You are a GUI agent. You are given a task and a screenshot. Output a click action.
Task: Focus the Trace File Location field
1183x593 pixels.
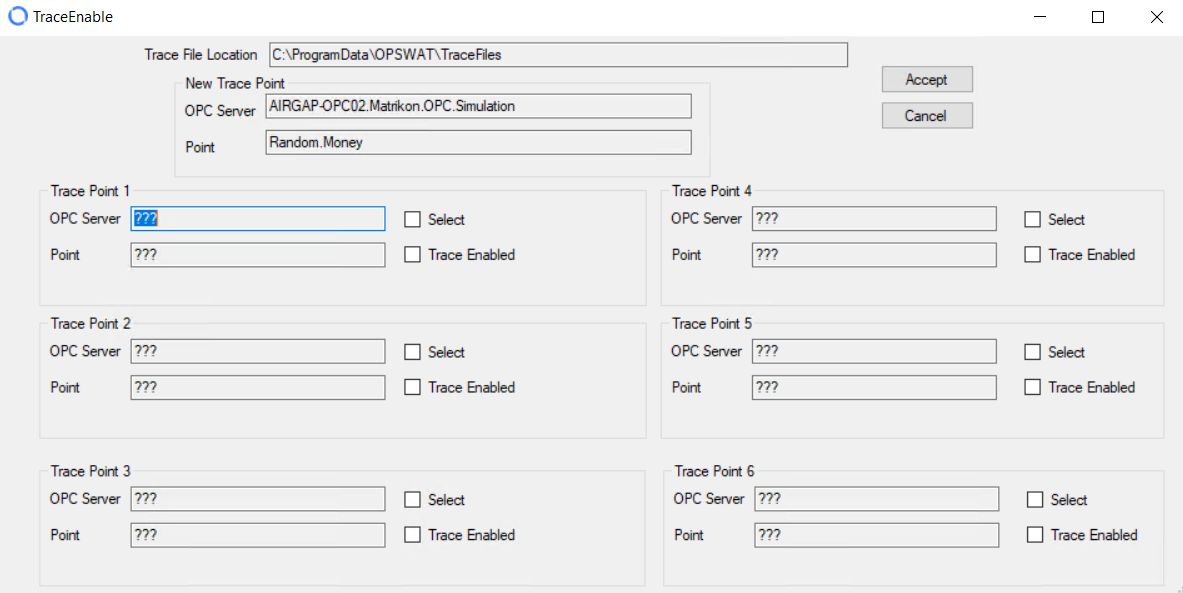pyautogui.click(x=558, y=54)
